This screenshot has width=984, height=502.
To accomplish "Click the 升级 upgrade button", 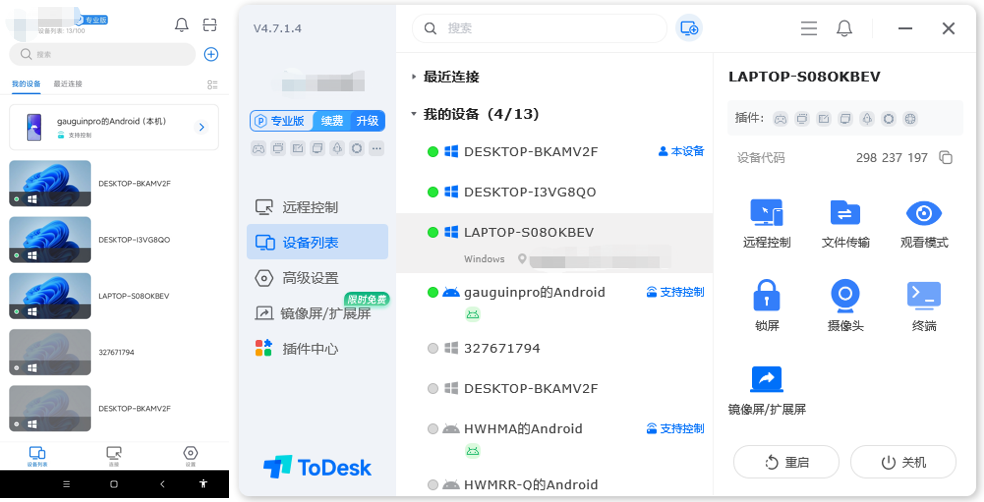I will click(x=367, y=121).
